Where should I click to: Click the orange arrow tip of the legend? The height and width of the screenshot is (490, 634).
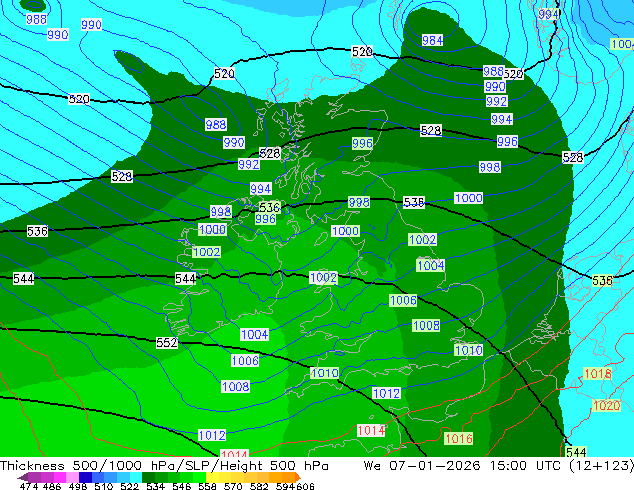click(x=298, y=477)
